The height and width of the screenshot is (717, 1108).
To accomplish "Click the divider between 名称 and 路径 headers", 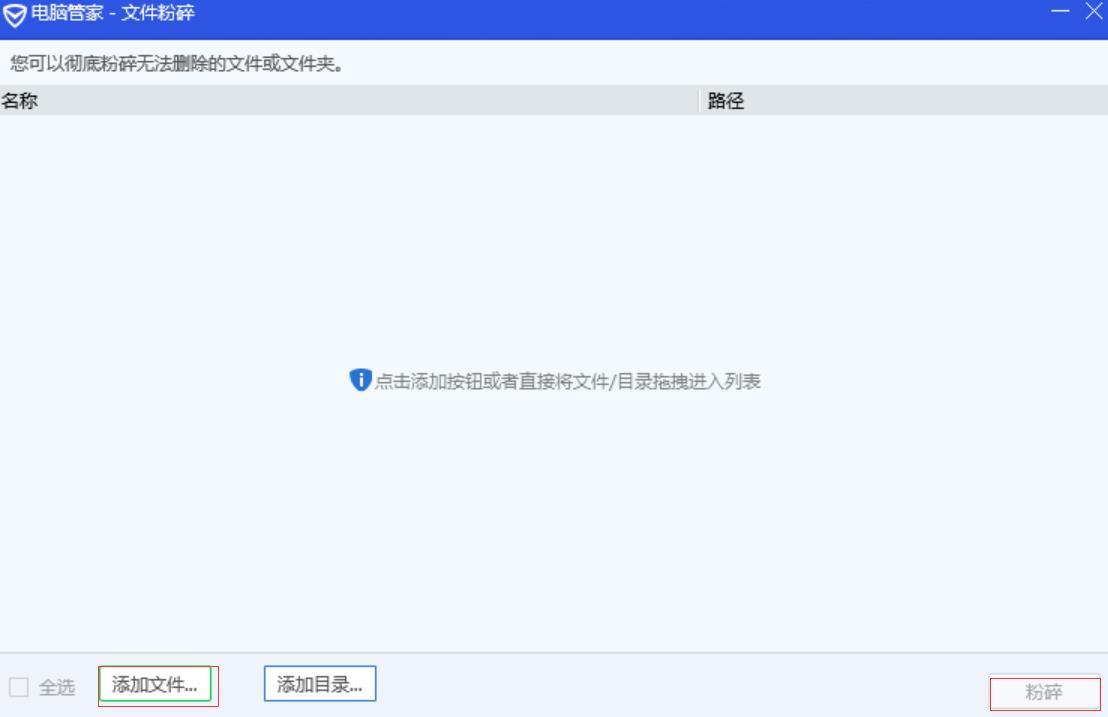I will [x=700, y=100].
